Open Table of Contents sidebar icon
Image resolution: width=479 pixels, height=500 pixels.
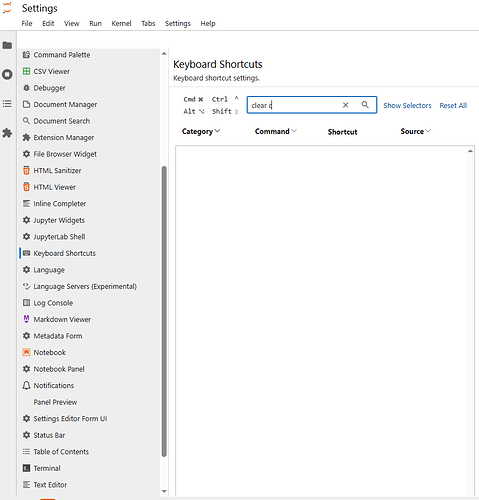click(7, 104)
